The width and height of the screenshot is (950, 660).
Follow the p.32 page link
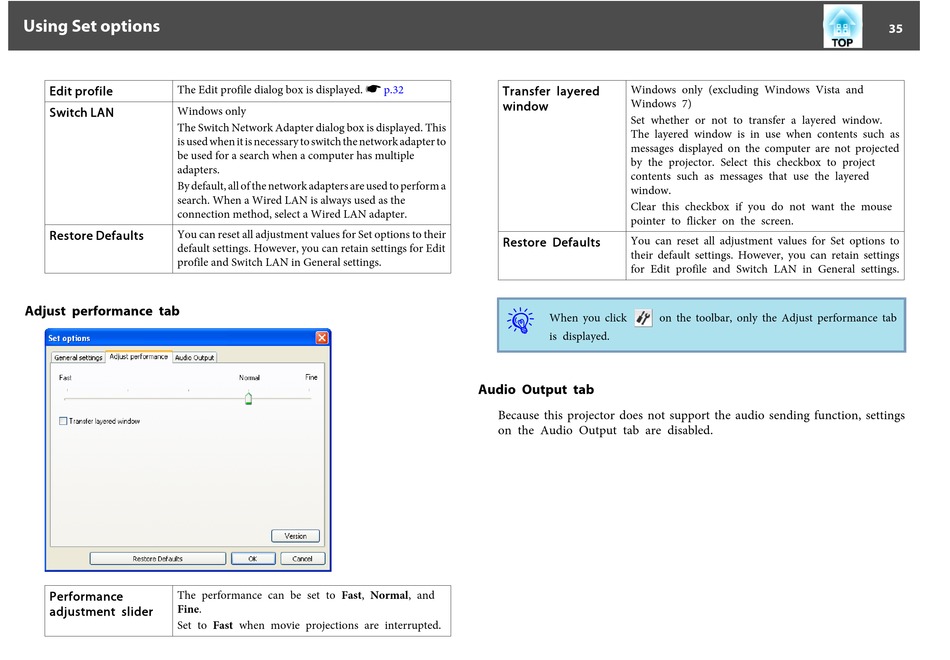[x=394, y=90]
